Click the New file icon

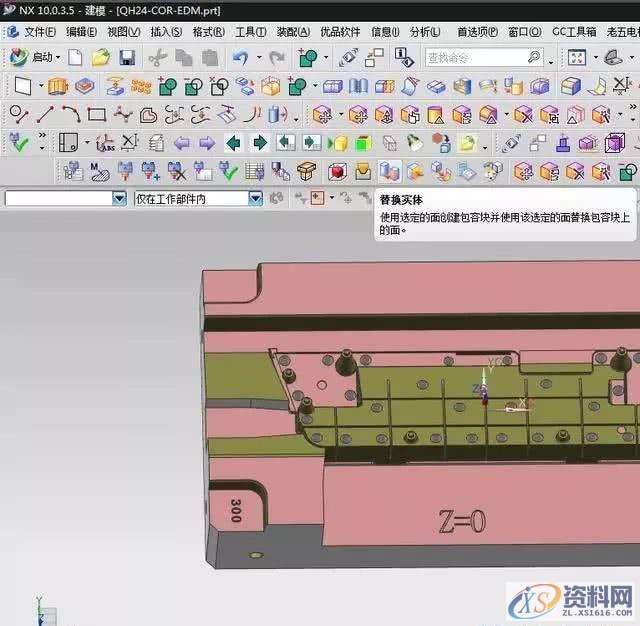pyautogui.click(x=75, y=58)
